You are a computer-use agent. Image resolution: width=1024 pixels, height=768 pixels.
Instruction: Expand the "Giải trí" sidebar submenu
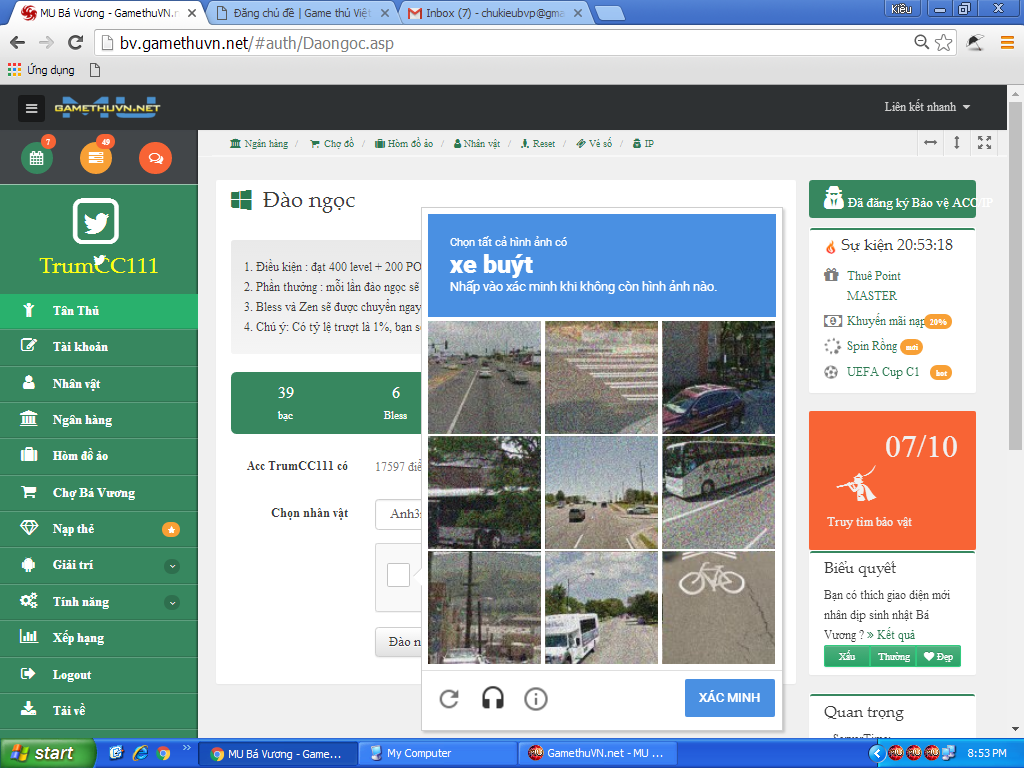(172, 566)
